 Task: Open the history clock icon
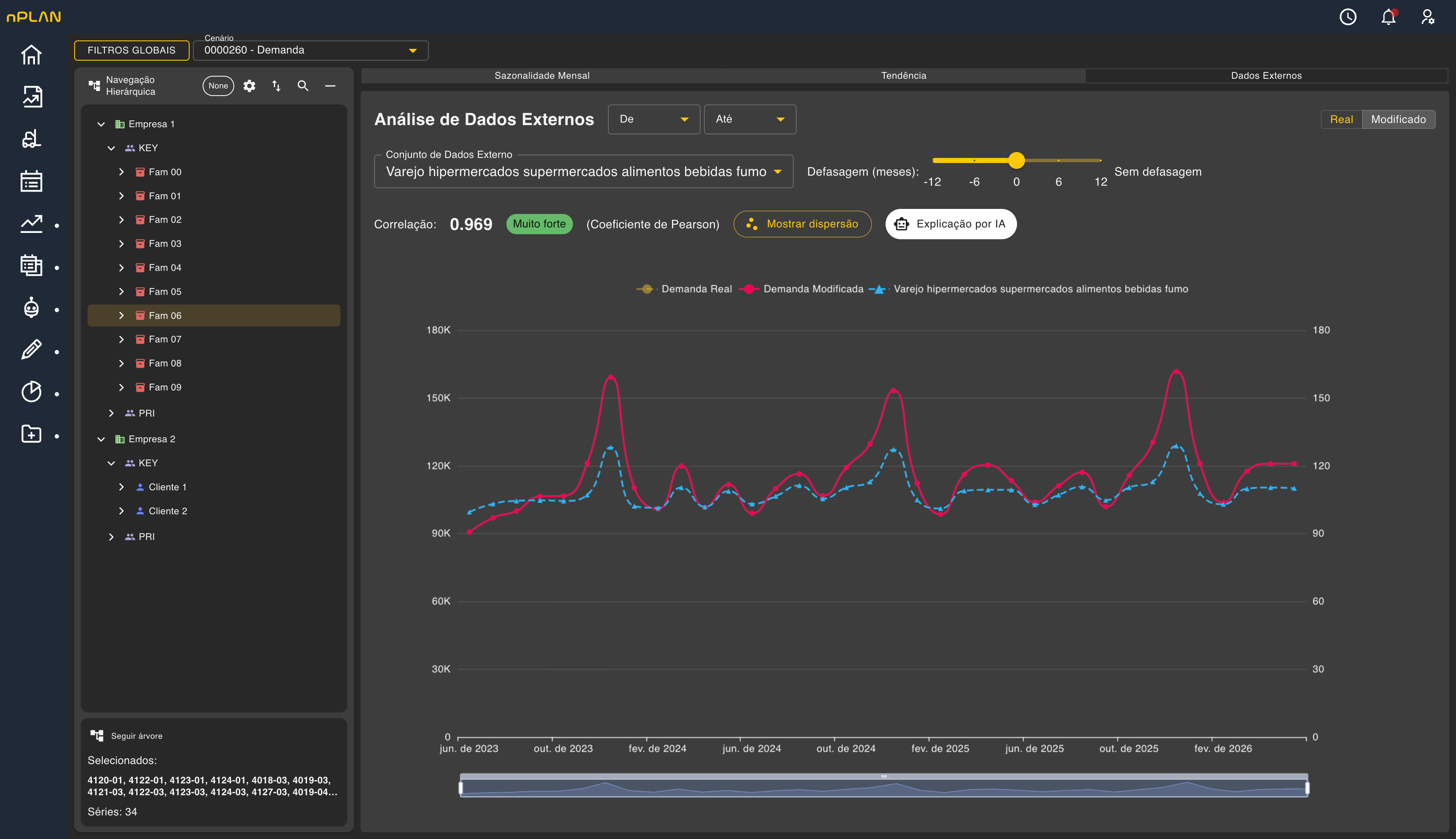click(x=1348, y=17)
